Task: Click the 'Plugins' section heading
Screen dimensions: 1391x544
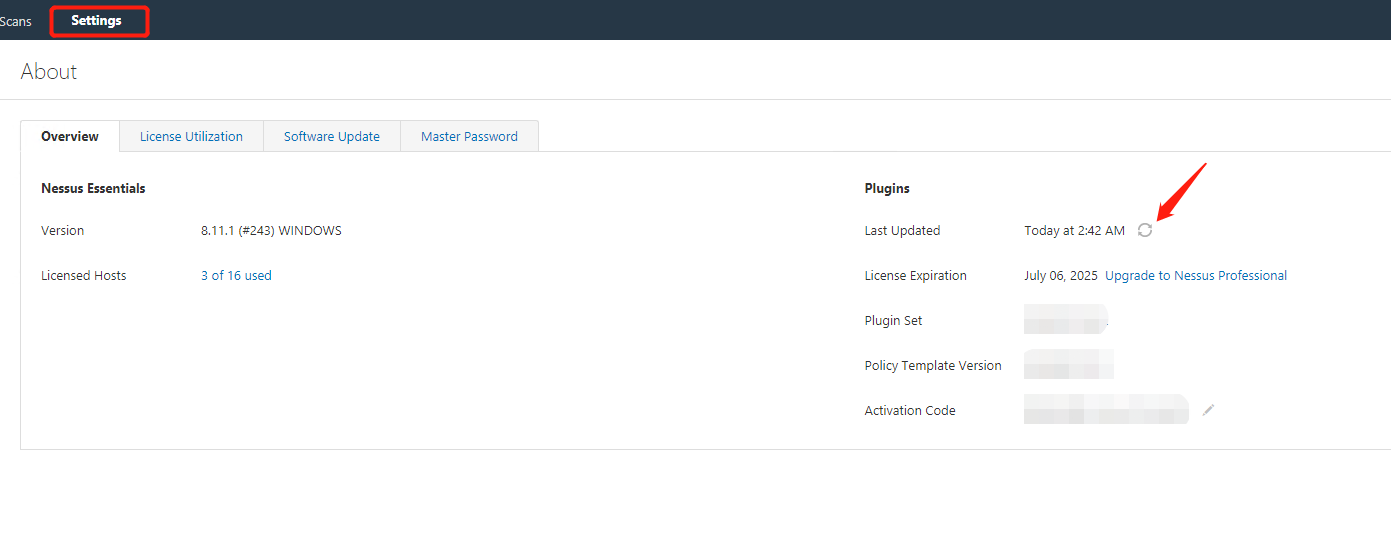Action: coord(887,188)
